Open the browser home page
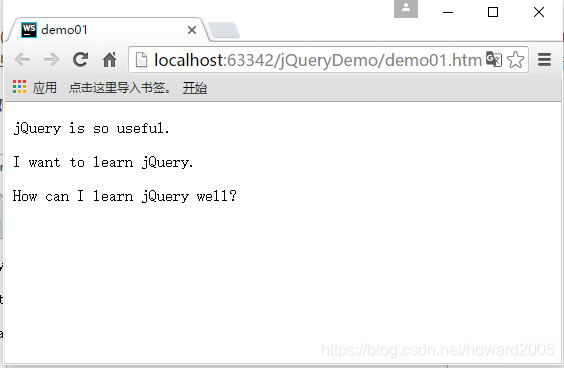Viewport: 564px width, 368px height. (109, 59)
